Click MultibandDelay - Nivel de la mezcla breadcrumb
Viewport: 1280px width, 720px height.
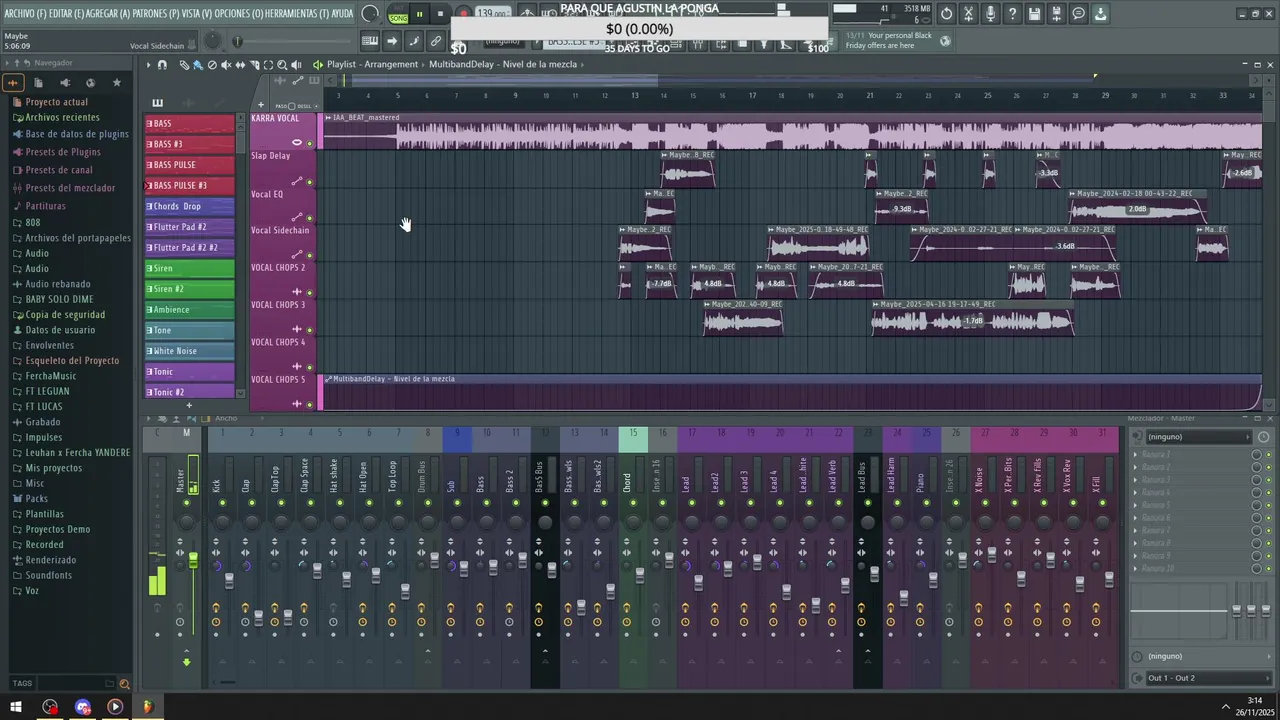(x=503, y=64)
